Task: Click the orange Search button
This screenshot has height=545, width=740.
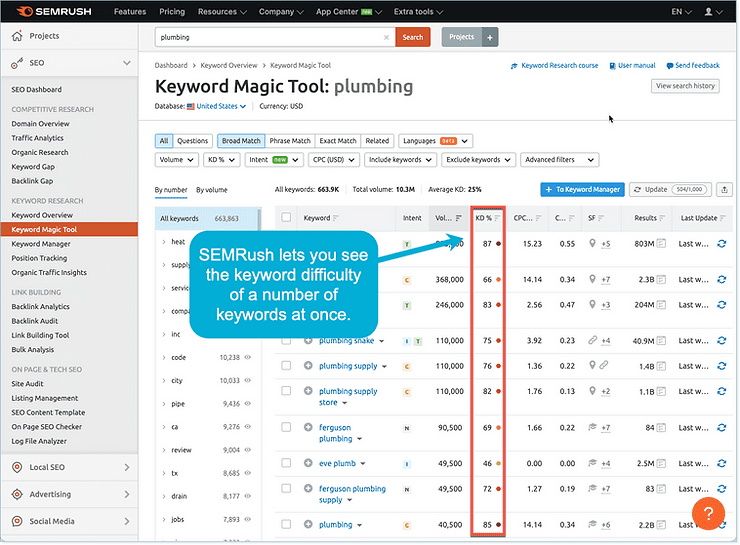Action: click(x=413, y=37)
